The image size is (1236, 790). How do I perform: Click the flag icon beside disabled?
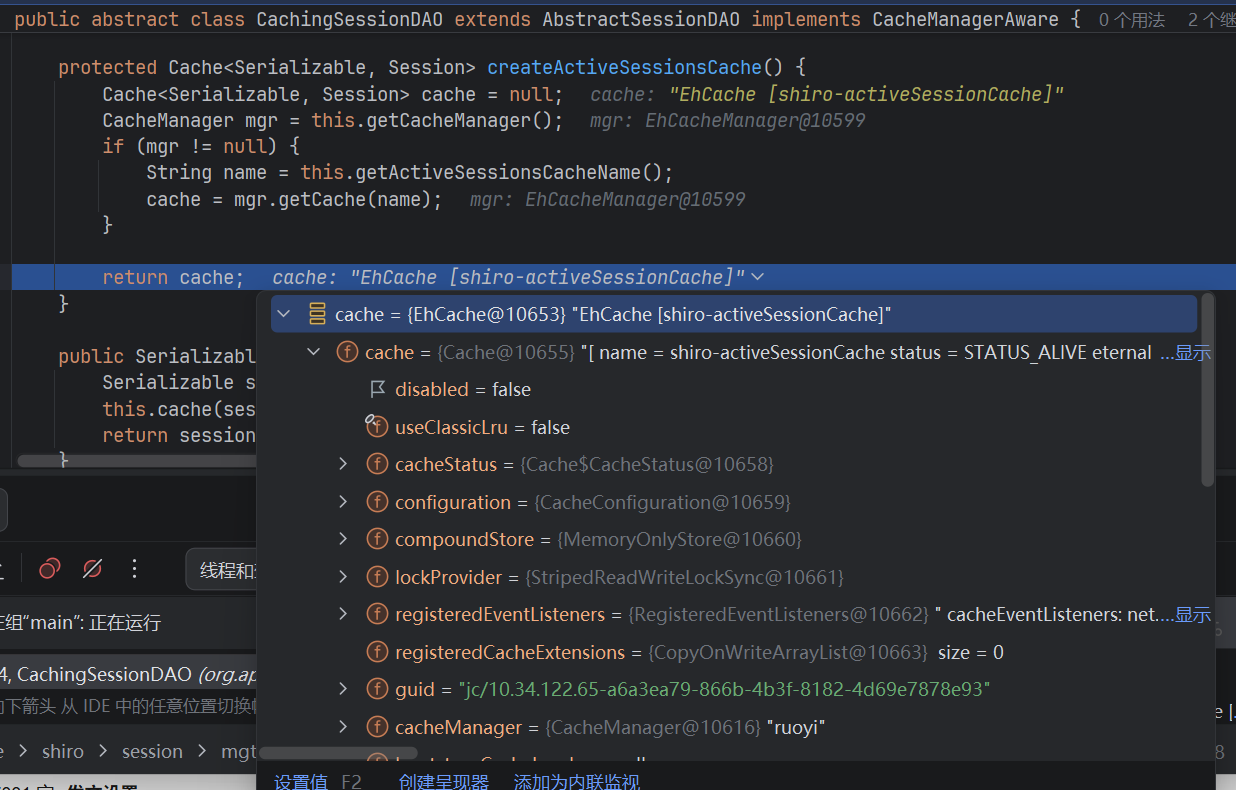(x=377, y=389)
